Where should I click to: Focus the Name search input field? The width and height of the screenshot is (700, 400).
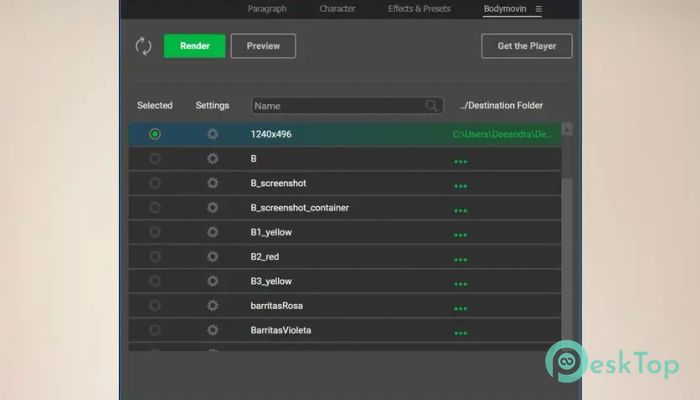coord(347,106)
